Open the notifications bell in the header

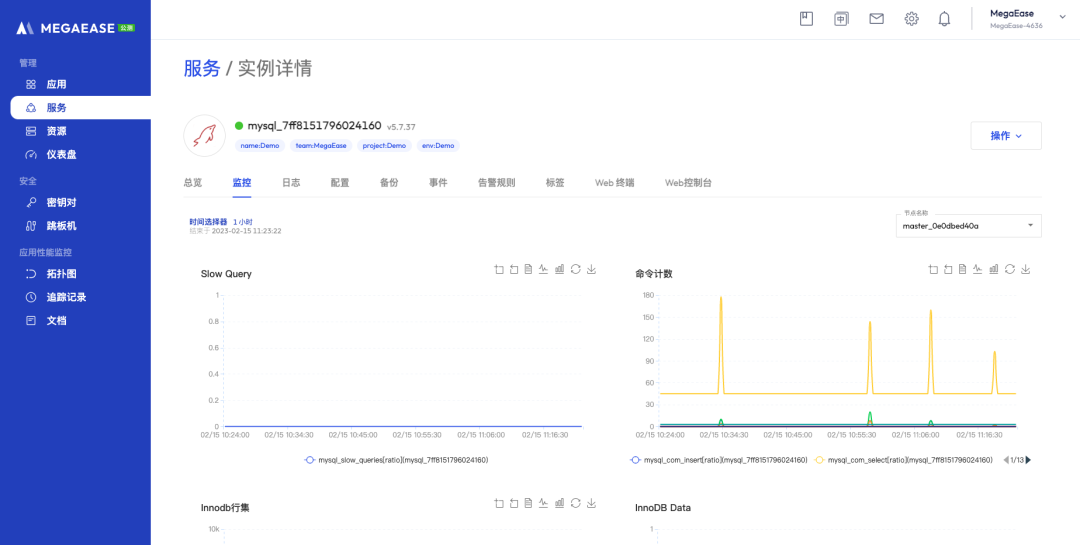(x=944, y=19)
